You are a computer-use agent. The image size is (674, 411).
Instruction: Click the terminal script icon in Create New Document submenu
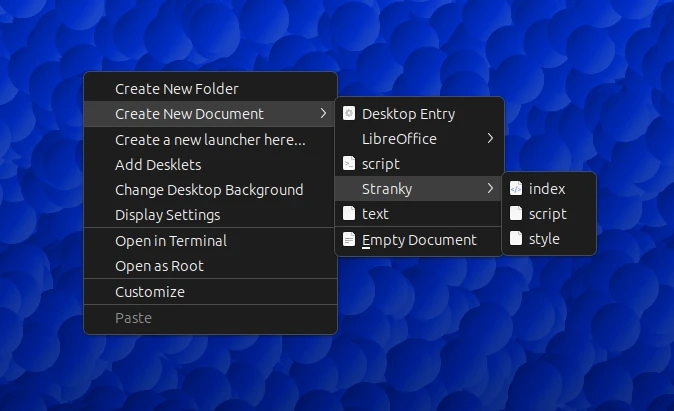tap(349, 163)
